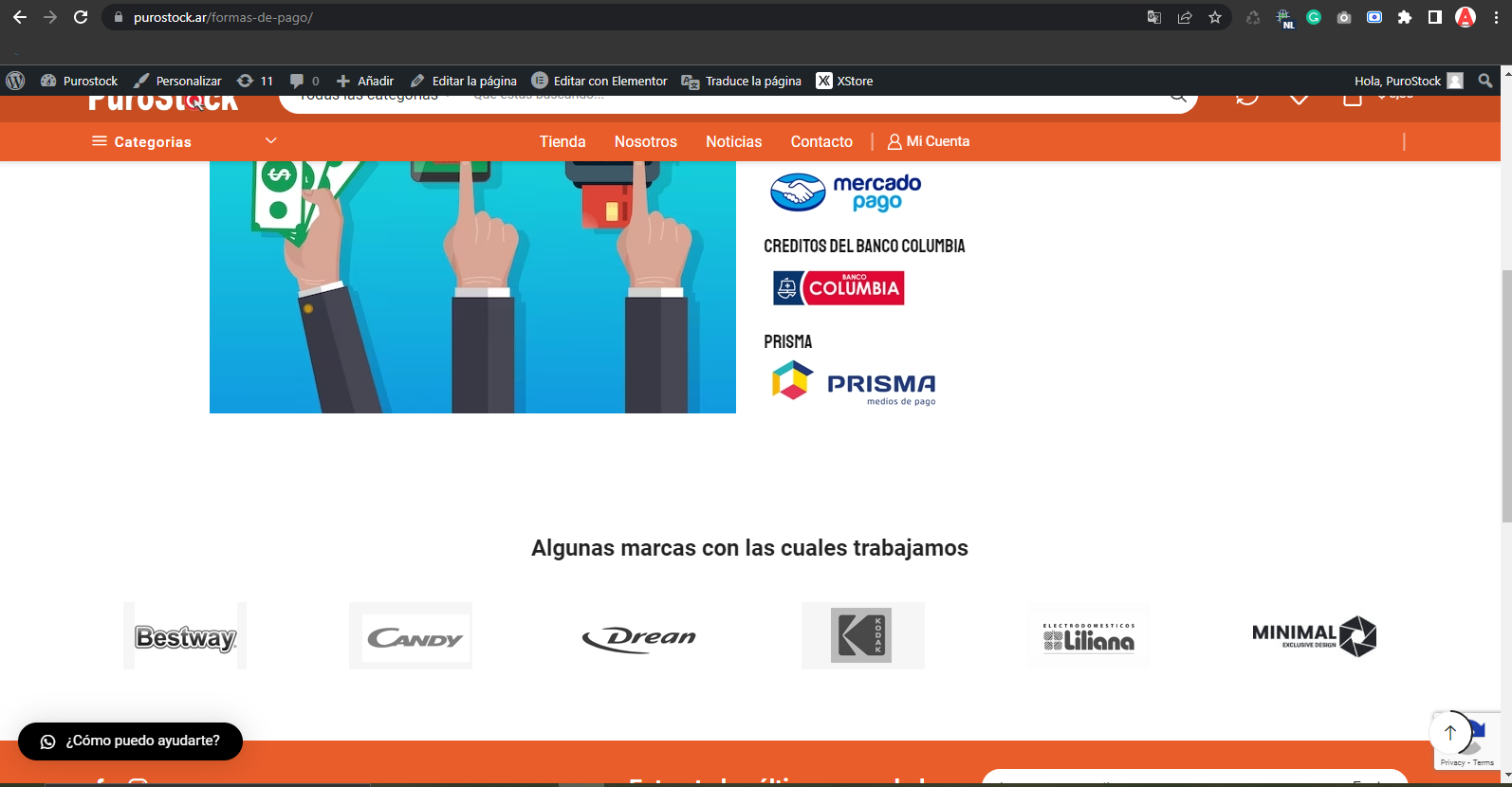Open the Chrome profile avatar
This screenshot has height=787, width=1512.
click(1466, 17)
